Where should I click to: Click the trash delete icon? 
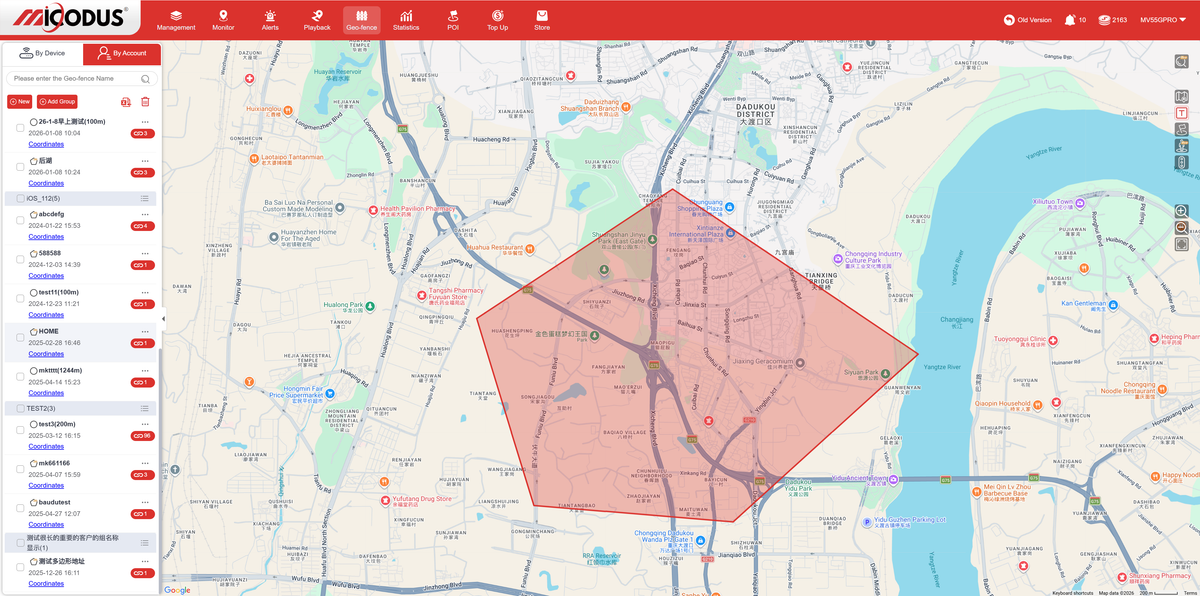pos(145,102)
